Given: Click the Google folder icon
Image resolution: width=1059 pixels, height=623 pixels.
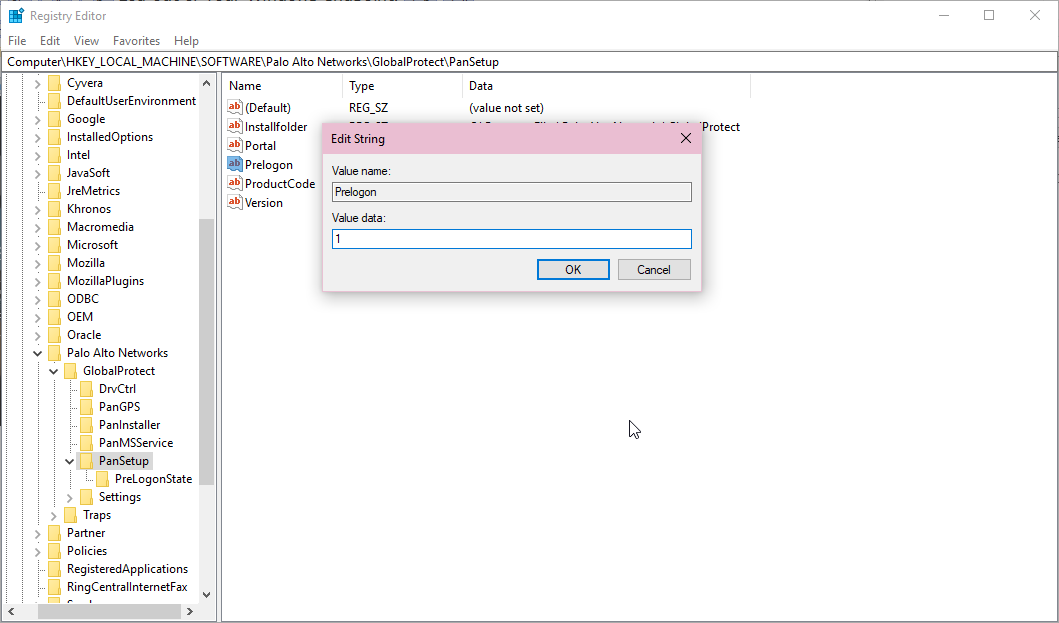Looking at the screenshot, I should [x=55, y=119].
